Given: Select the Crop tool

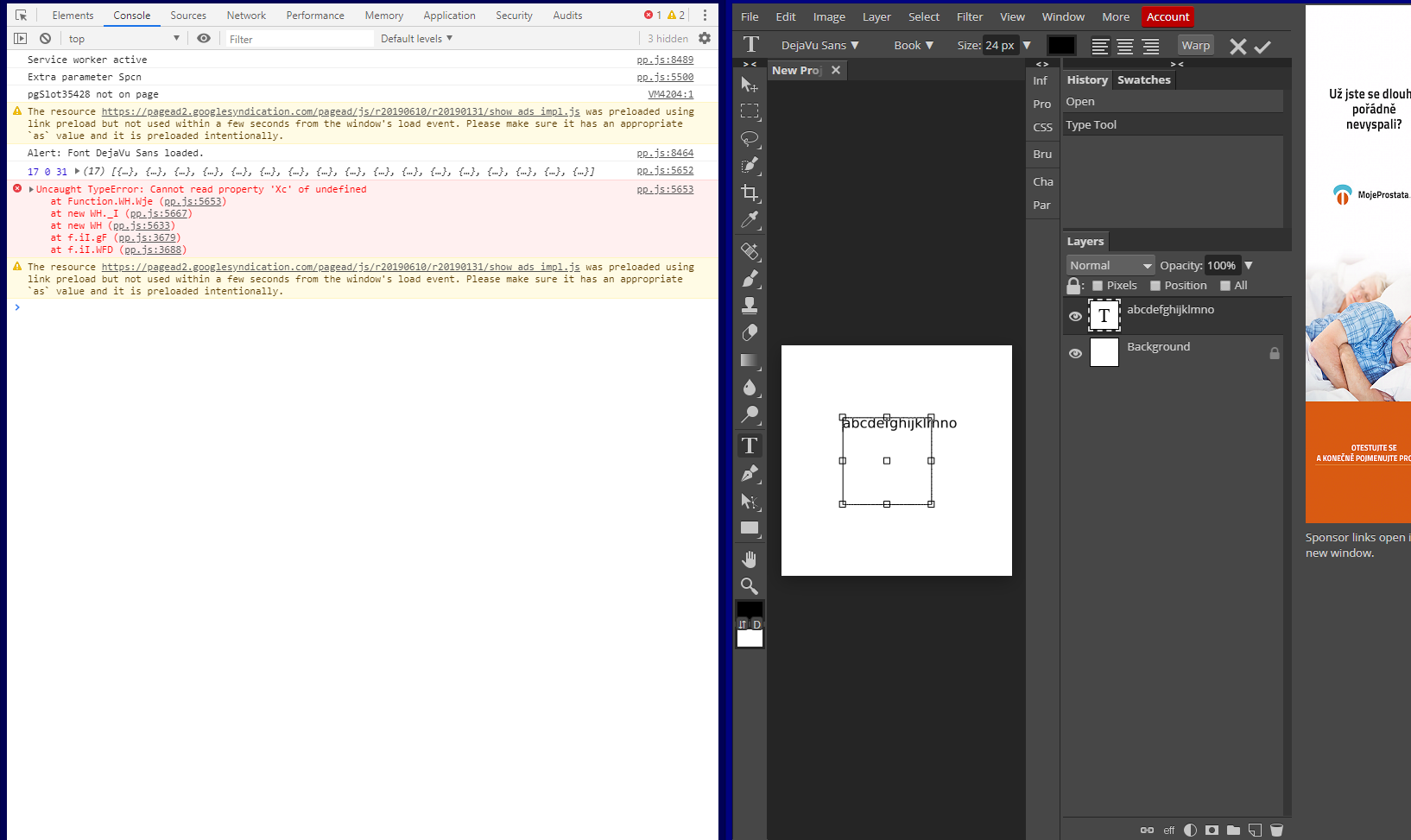Looking at the screenshot, I should coord(750,193).
